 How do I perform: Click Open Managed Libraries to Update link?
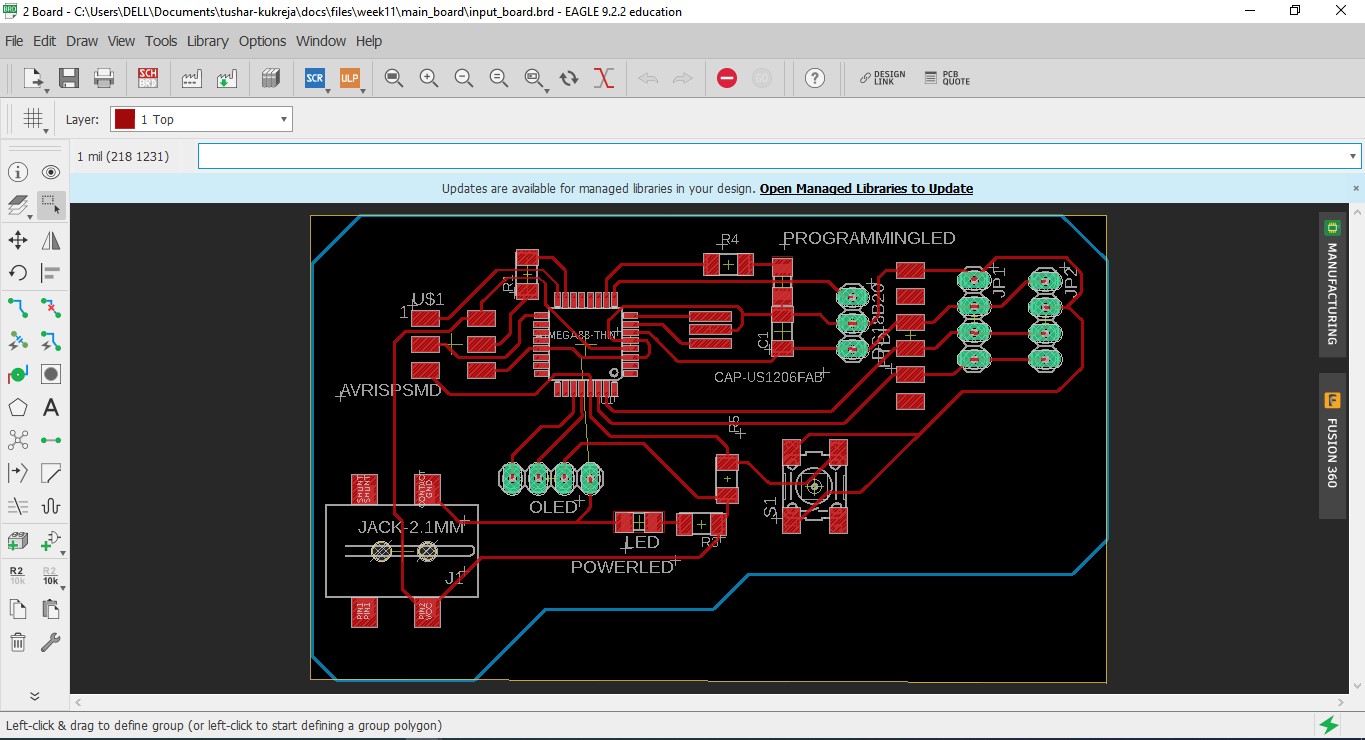click(866, 188)
